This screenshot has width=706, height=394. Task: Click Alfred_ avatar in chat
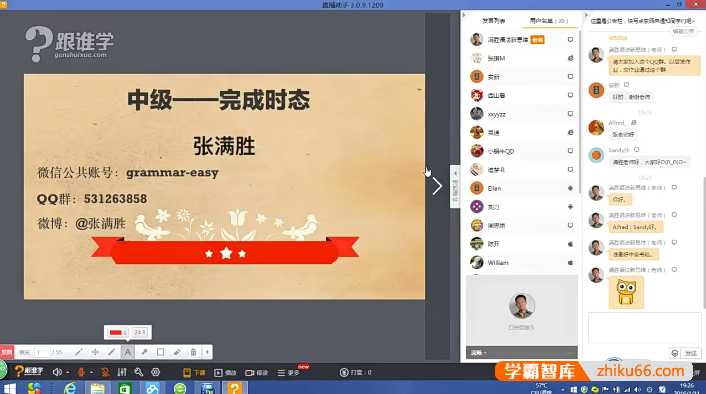(596, 127)
